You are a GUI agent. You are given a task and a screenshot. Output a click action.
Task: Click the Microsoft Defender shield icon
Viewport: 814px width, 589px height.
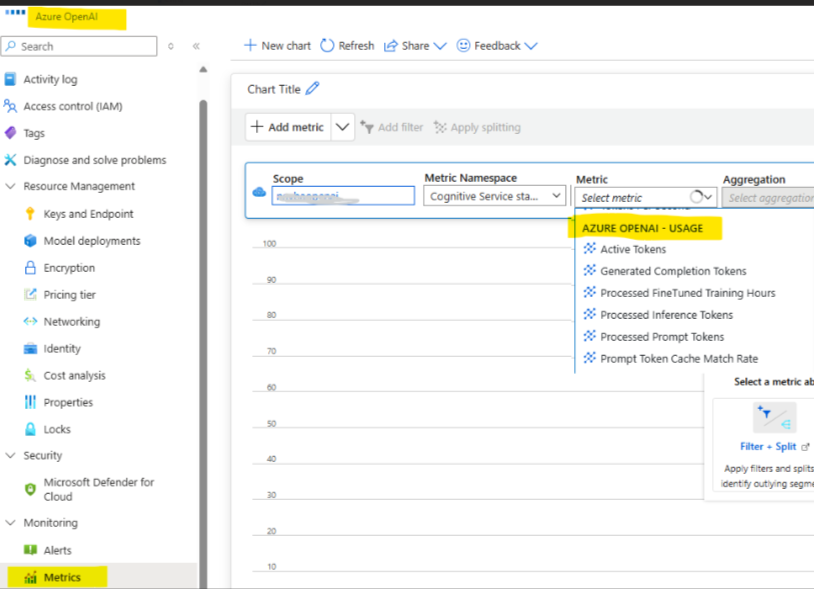[30, 489]
